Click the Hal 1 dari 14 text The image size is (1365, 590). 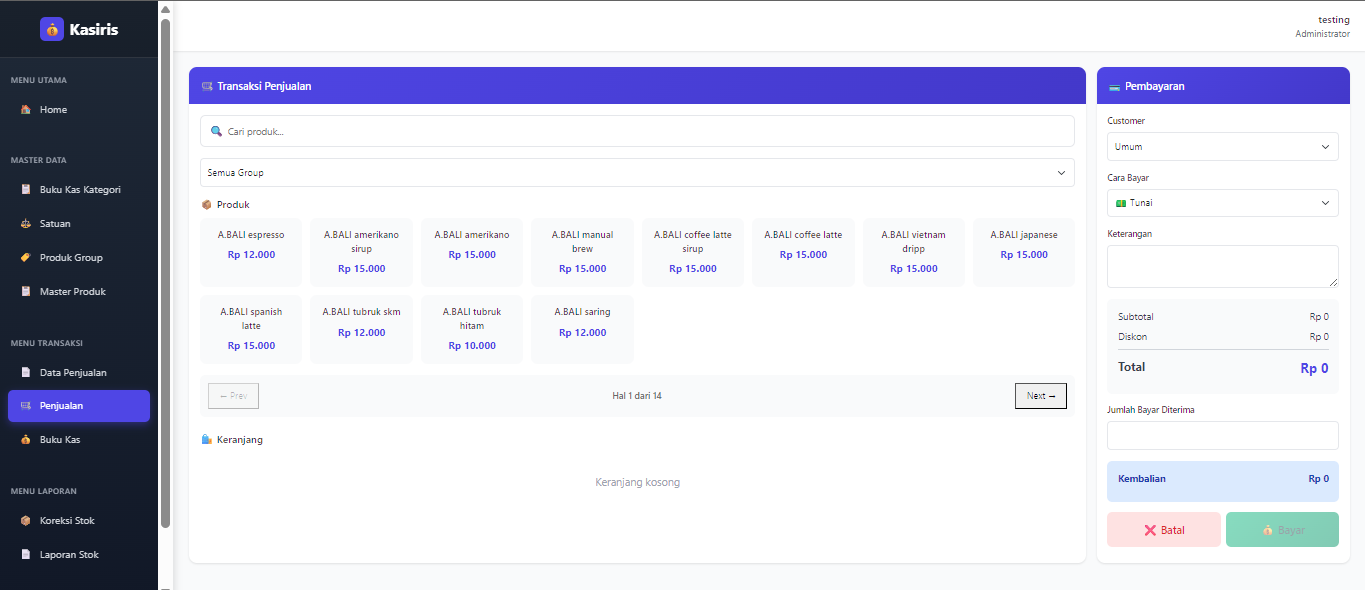pyautogui.click(x=637, y=396)
